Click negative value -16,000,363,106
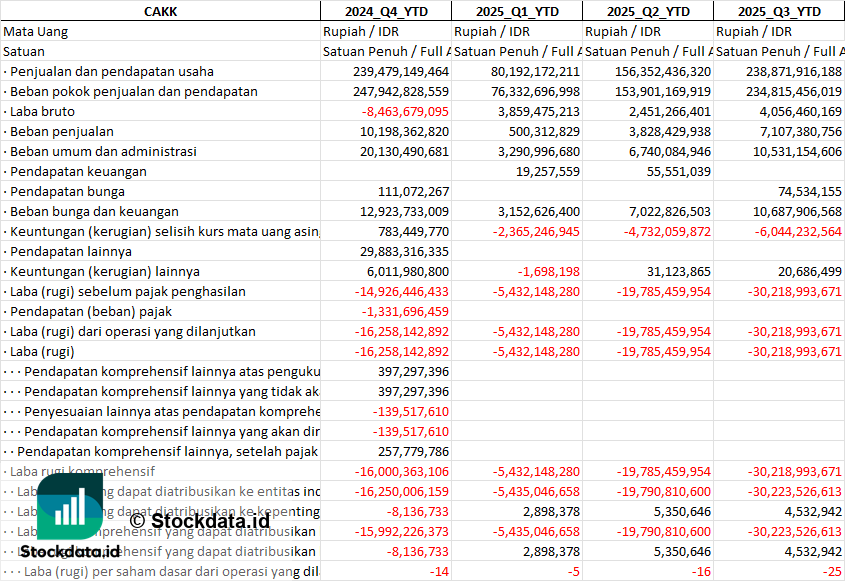This screenshot has height=581, width=845. (401, 471)
